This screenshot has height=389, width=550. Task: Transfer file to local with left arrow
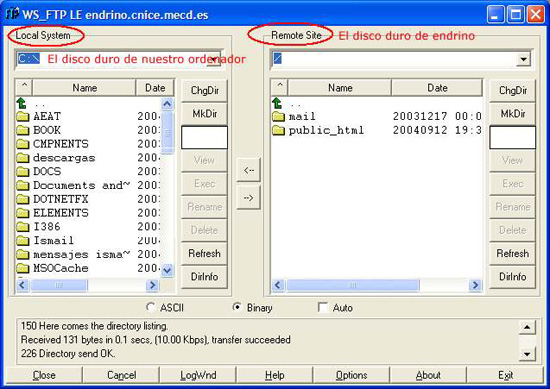point(248,170)
